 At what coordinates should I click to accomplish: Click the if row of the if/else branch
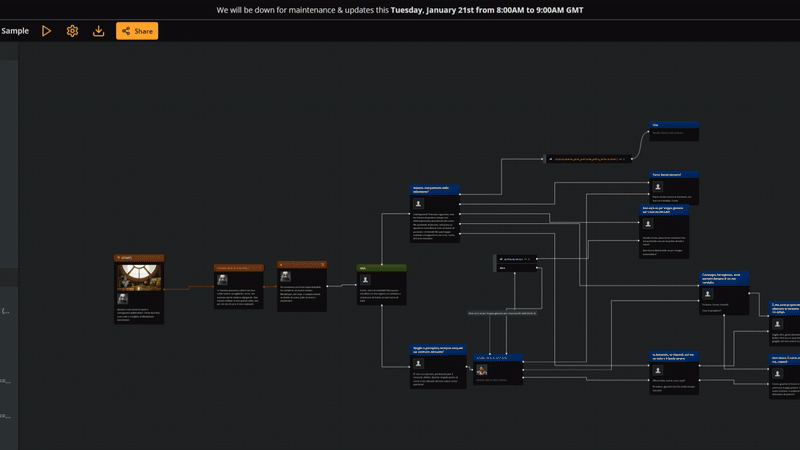pos(516,259)
